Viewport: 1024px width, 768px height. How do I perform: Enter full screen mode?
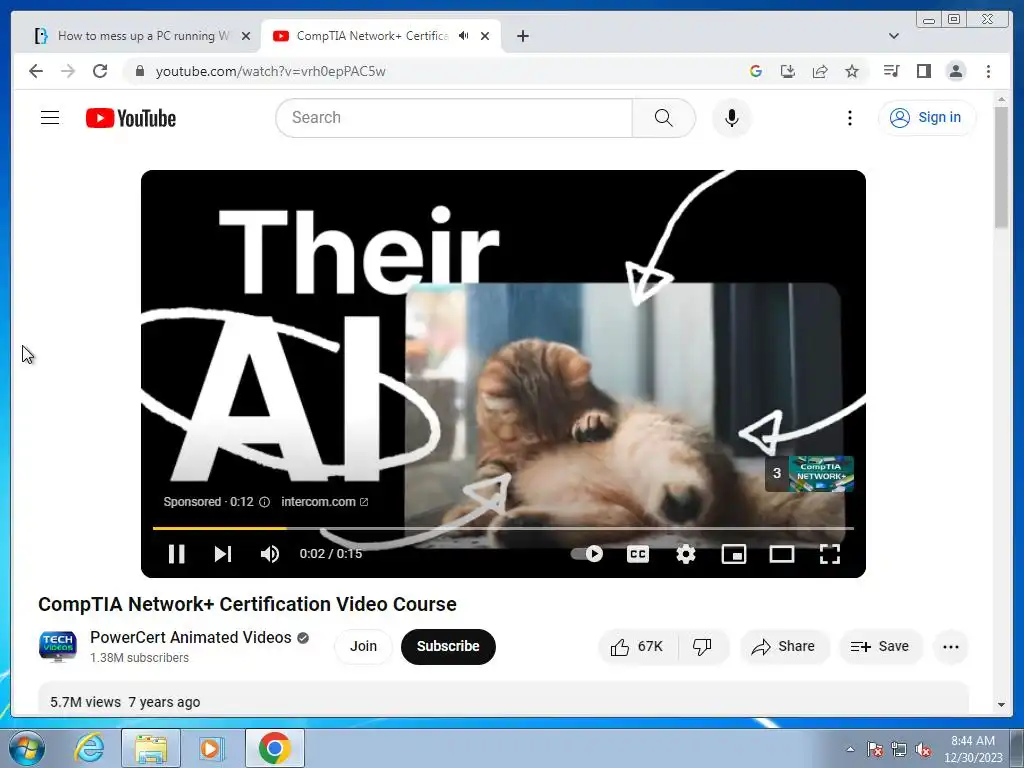pyautogui.click(x=829, y=554)
